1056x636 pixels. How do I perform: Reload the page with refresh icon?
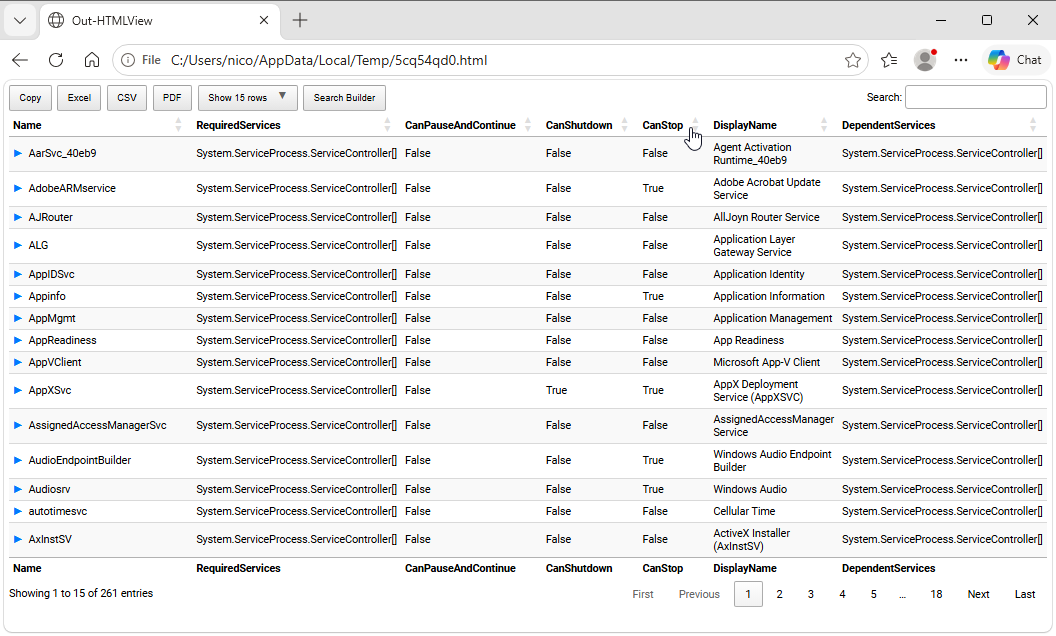point(56,60)
